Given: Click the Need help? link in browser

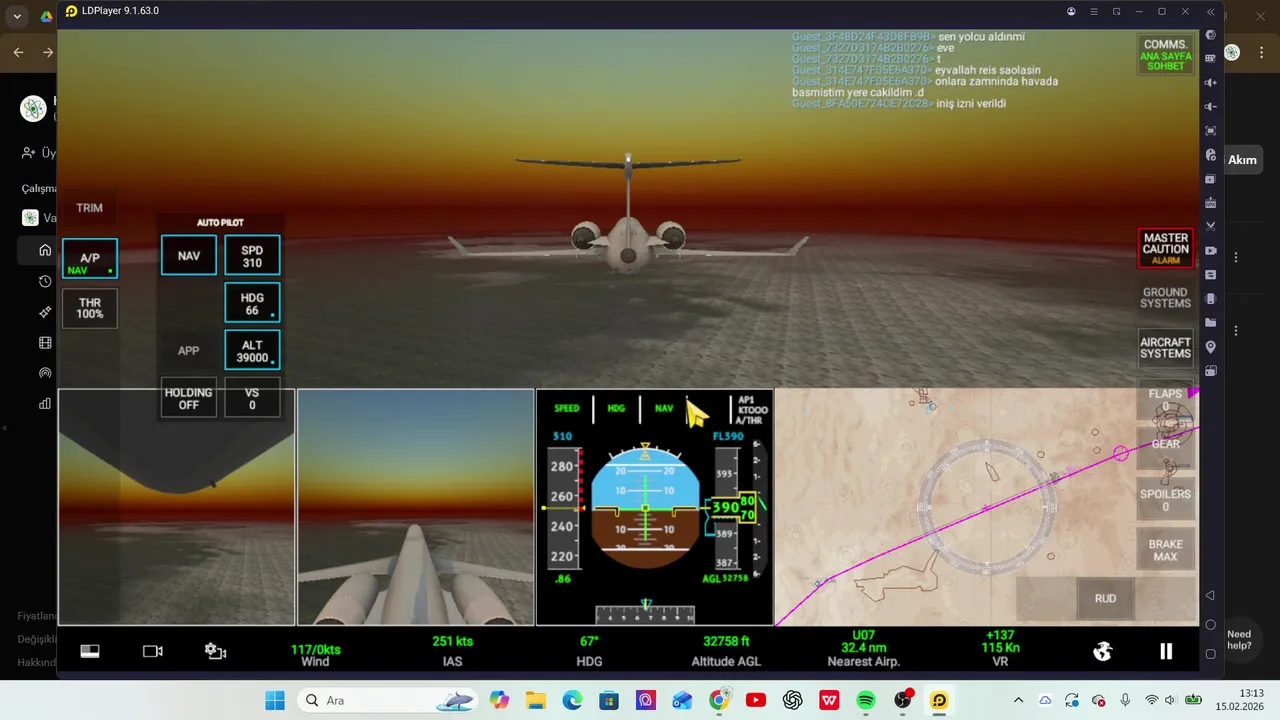Looking at the screenshot, I should tap(1239, 640).
